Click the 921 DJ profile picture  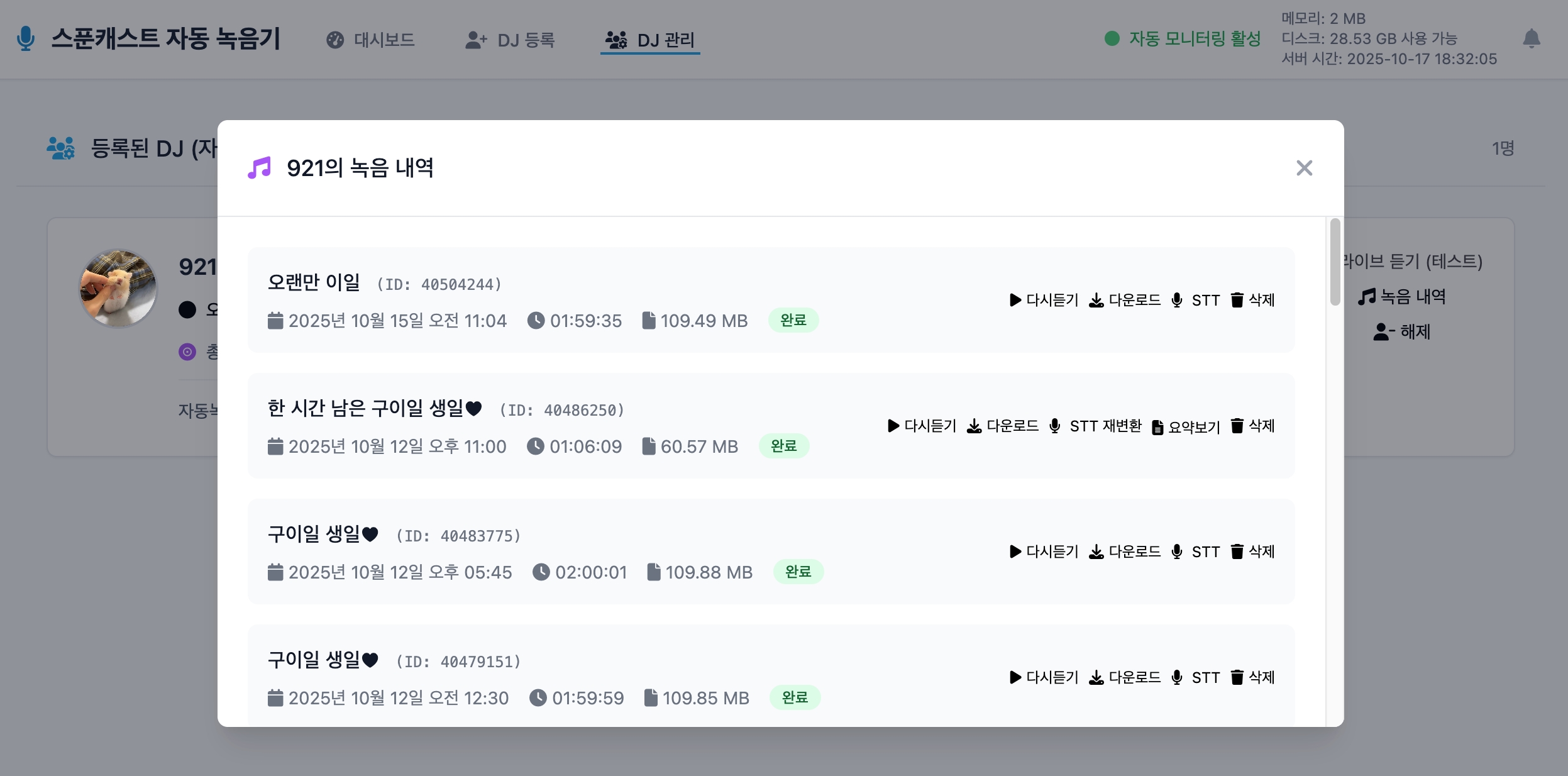coord(118,288)
